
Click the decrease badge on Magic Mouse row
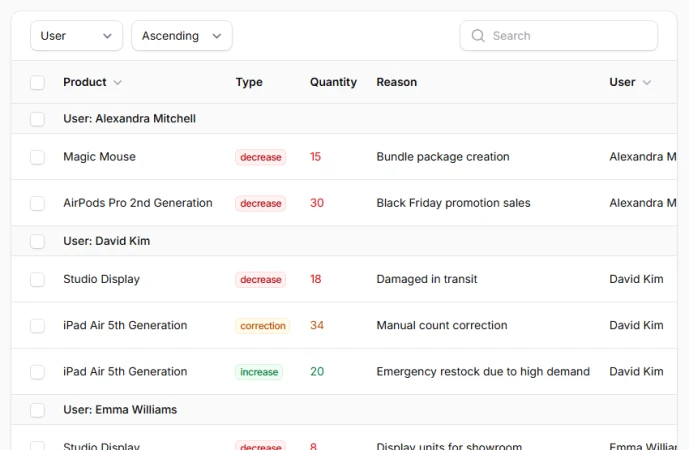[x=260, y=157]
